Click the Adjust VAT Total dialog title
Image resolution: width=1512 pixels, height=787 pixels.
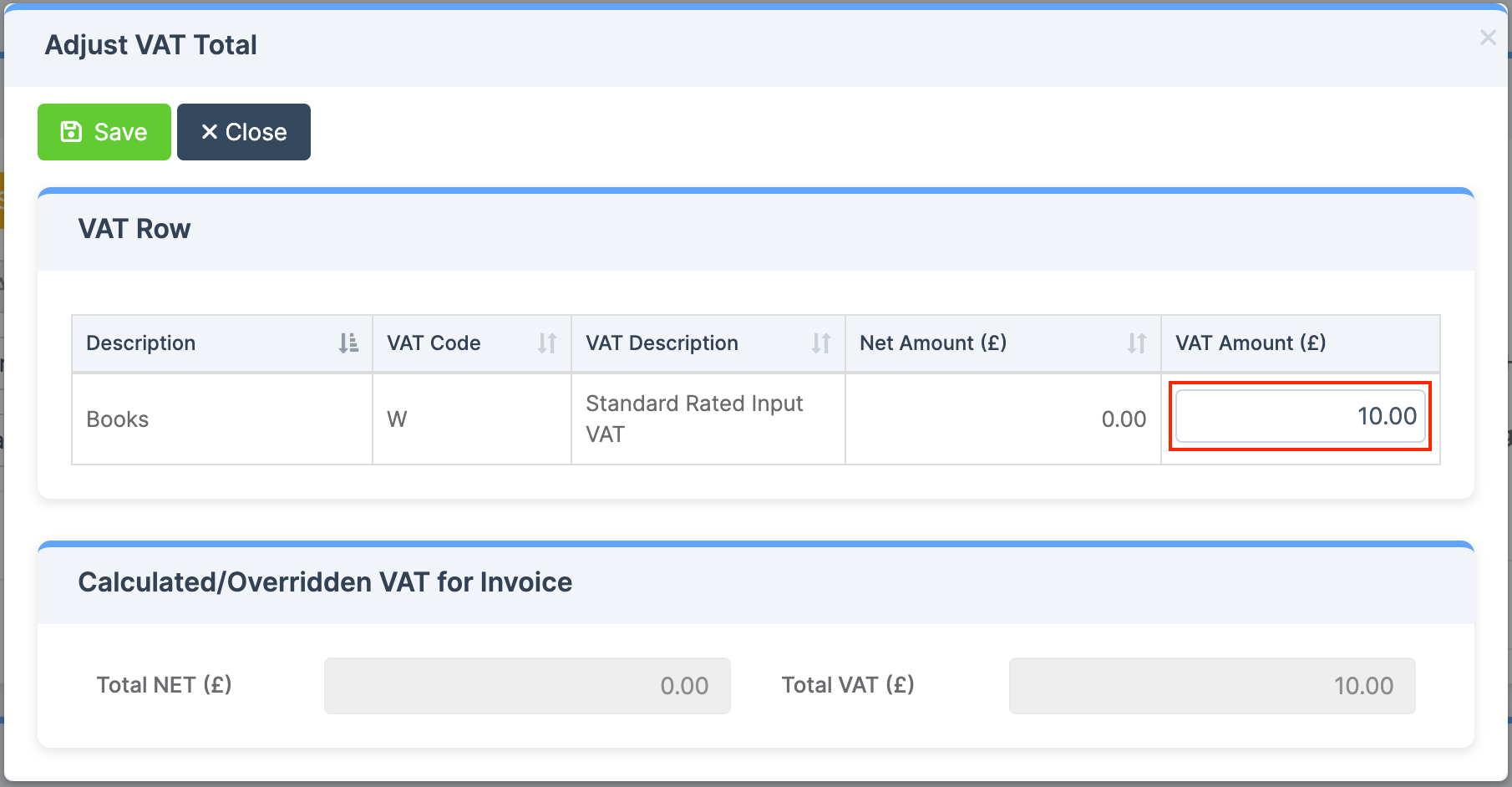pyautogui.click(x=151, y=45)
